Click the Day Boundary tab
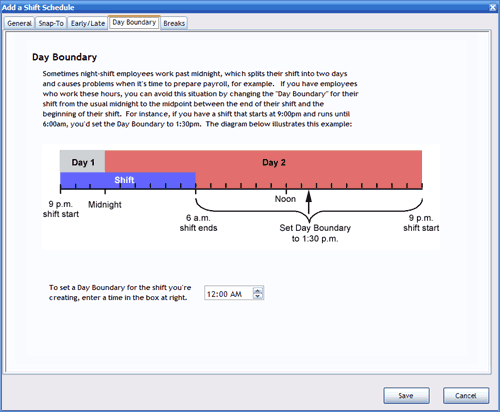This screenshot has height=412, width=500. pos(134,22)
